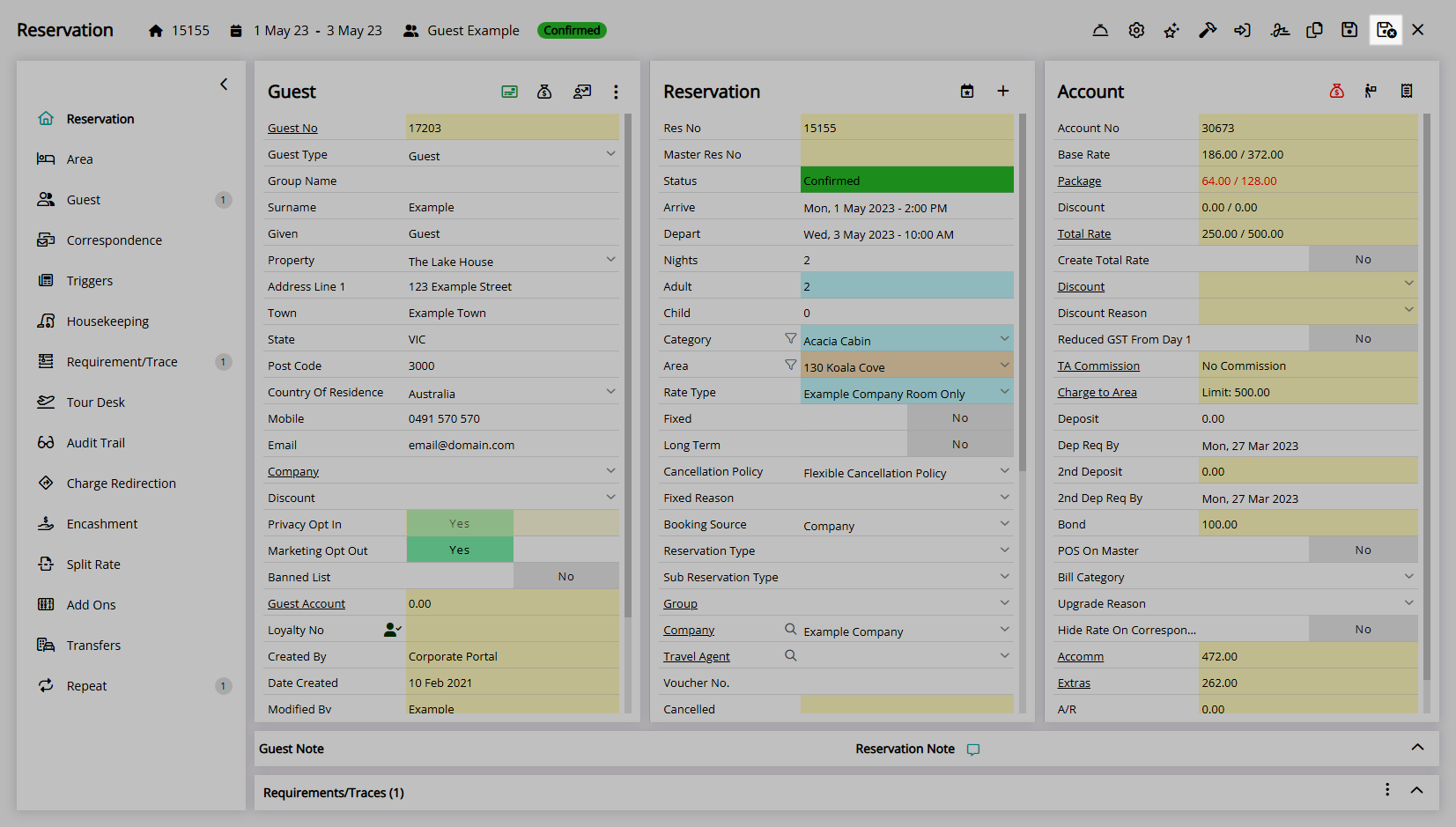Screen dimensions: 1456x827
Task: Click the loyalty member icon beside Loyalty No
Action: tap(392, 630)
